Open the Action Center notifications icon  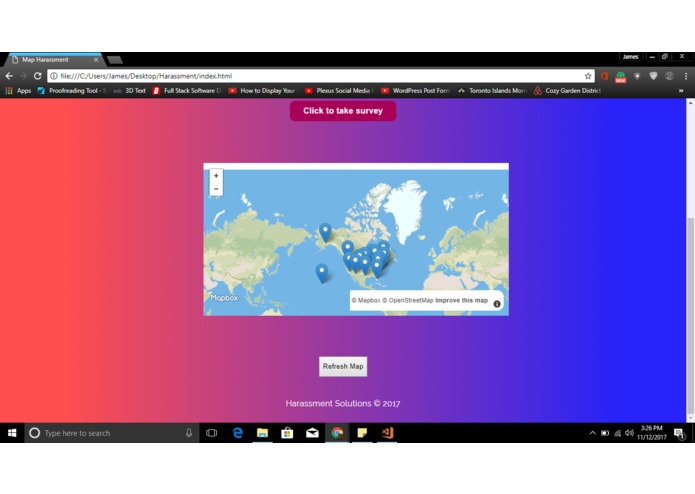click(x=679, y=433)
